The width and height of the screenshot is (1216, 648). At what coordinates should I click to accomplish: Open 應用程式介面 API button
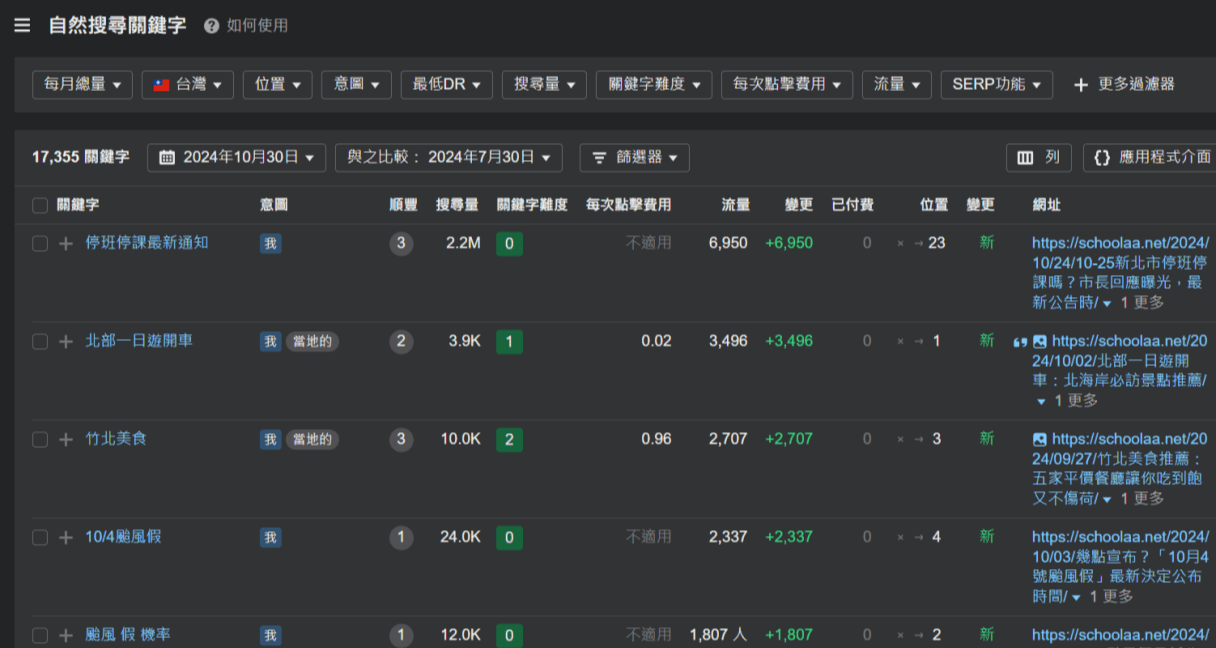click(x=1150, y=157)
